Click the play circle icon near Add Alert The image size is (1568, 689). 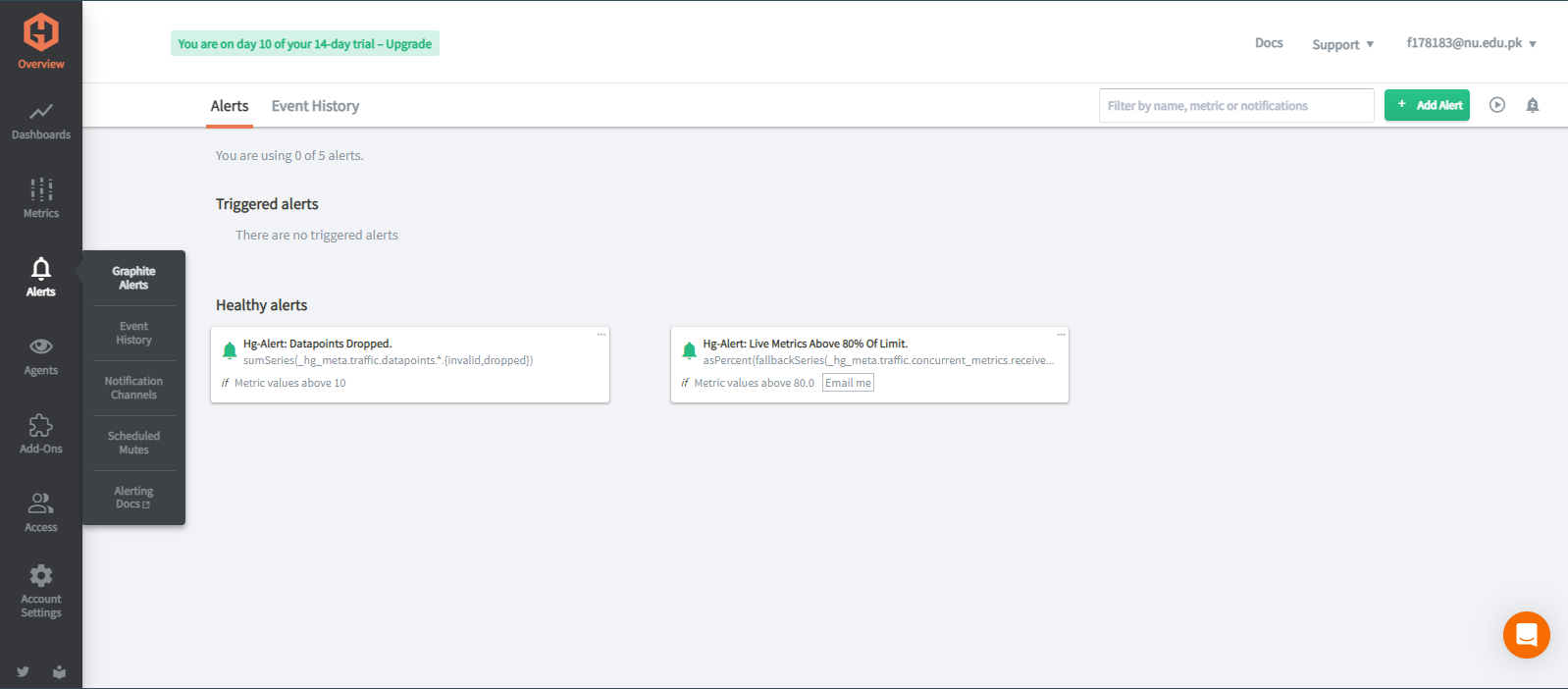1497,105
